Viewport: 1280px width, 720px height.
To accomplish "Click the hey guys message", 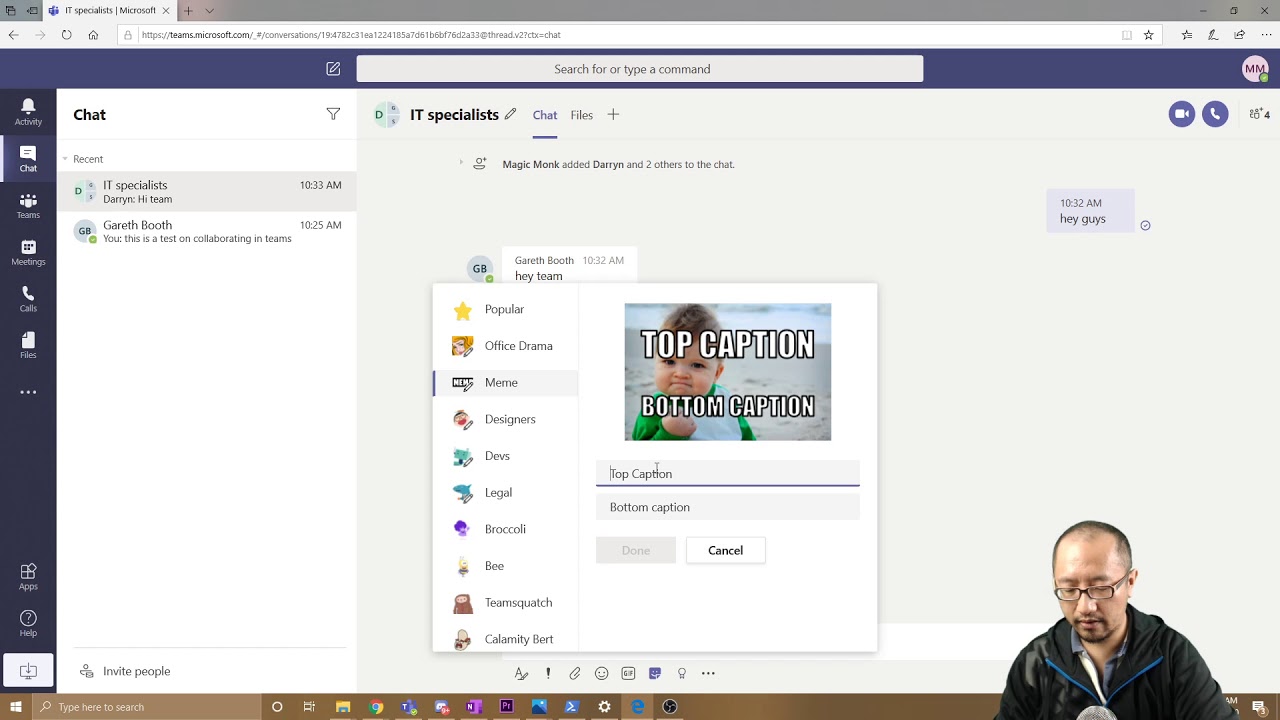I will click(1090, 211).
